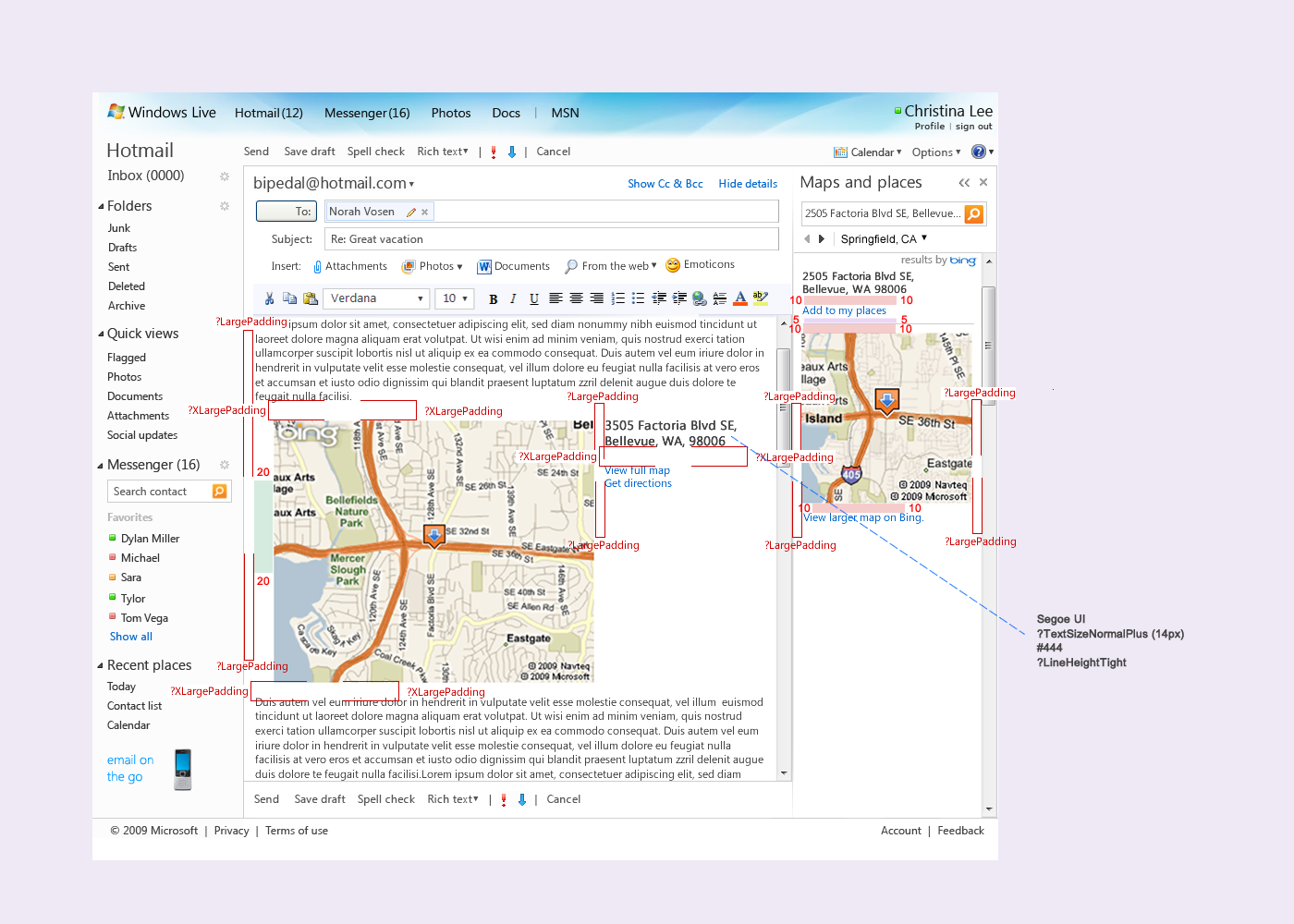Click the blue Help question mark icon
Viewport: 1294px width, 924px height.
coord(979,152)
